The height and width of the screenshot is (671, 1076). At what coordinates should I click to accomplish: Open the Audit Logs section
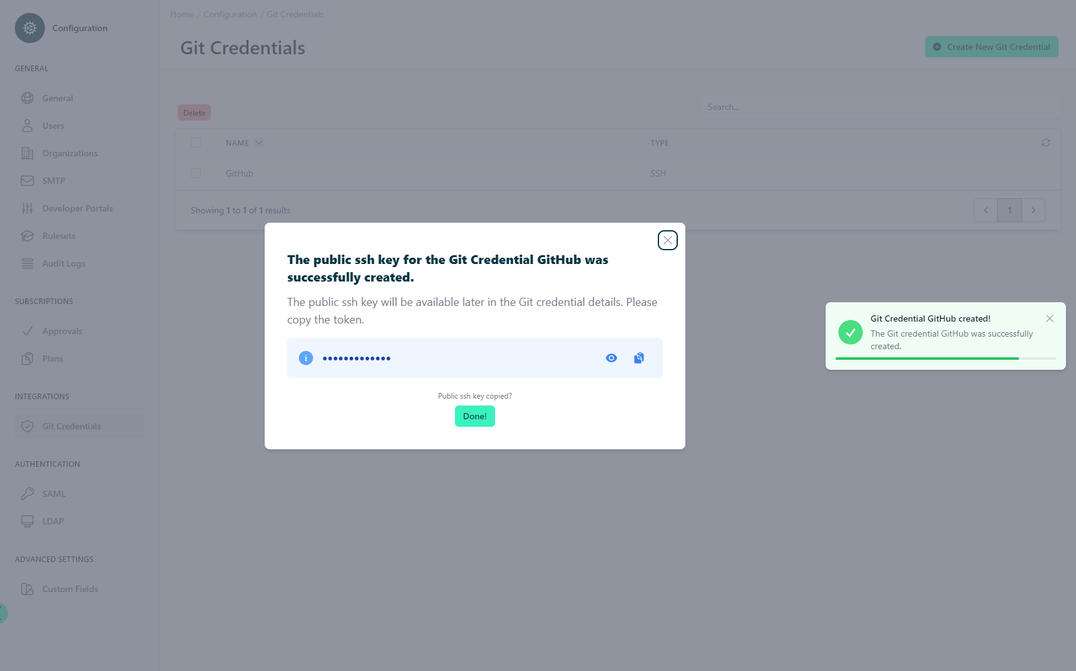point(28,263)
